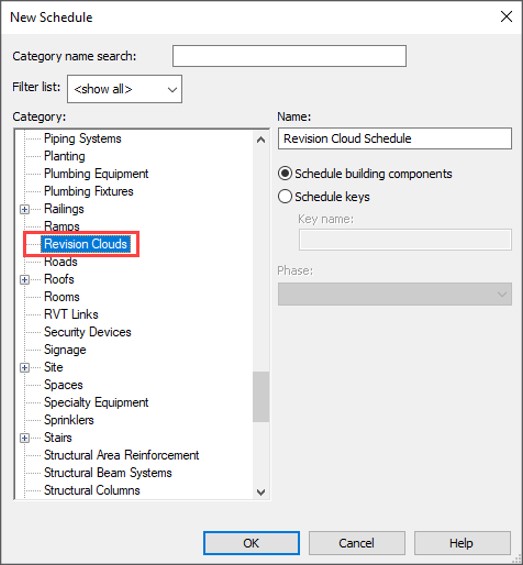Image resolution: width=523 pixels, height=565 pixels.
Task: Expand the Site category node
Action: [25, 368]
